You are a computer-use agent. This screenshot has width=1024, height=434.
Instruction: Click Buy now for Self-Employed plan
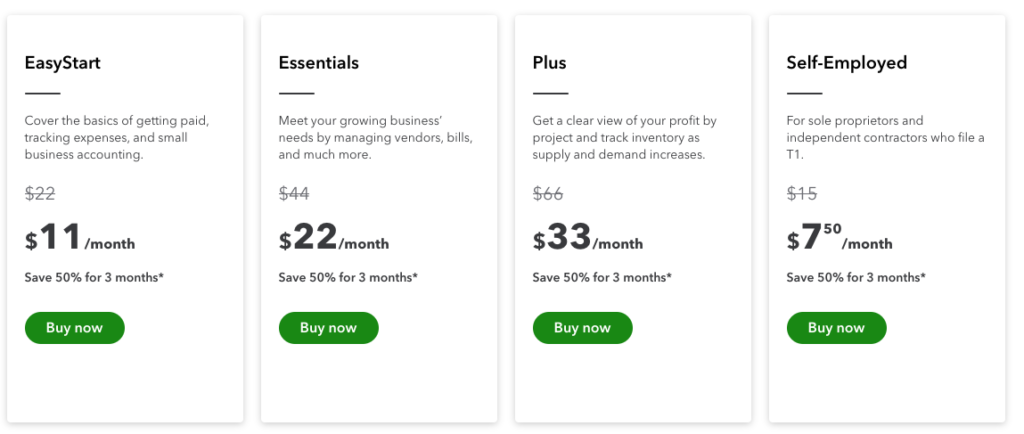point(837,328)
